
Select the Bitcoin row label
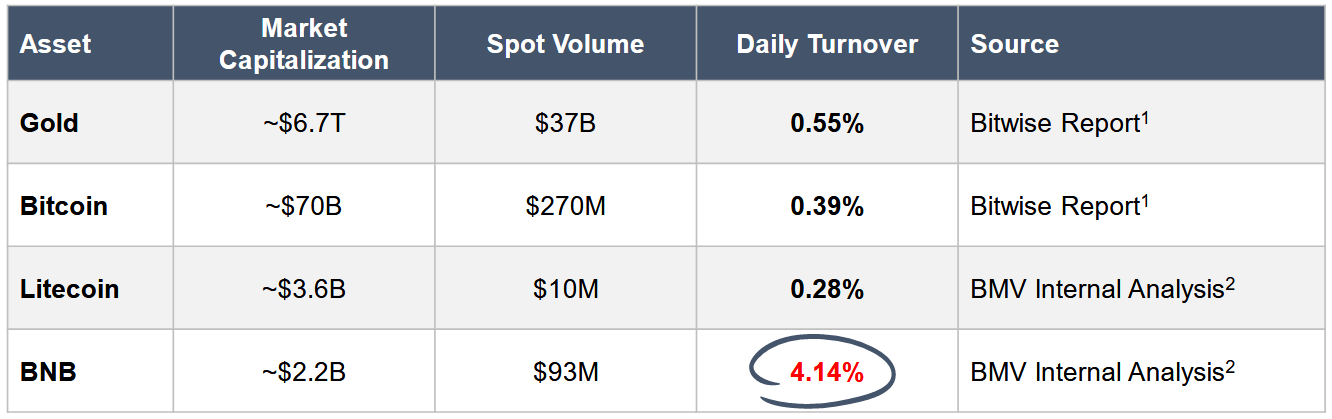point(64,206)
